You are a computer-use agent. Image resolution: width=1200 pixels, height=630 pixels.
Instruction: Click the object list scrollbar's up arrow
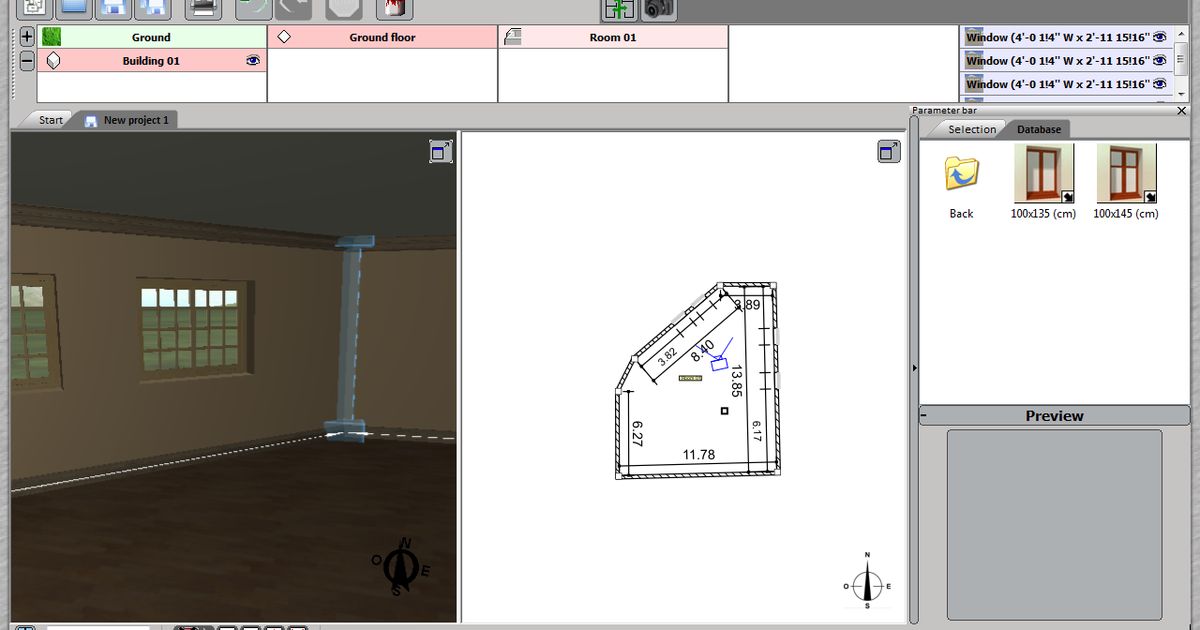pos(1182,32)
